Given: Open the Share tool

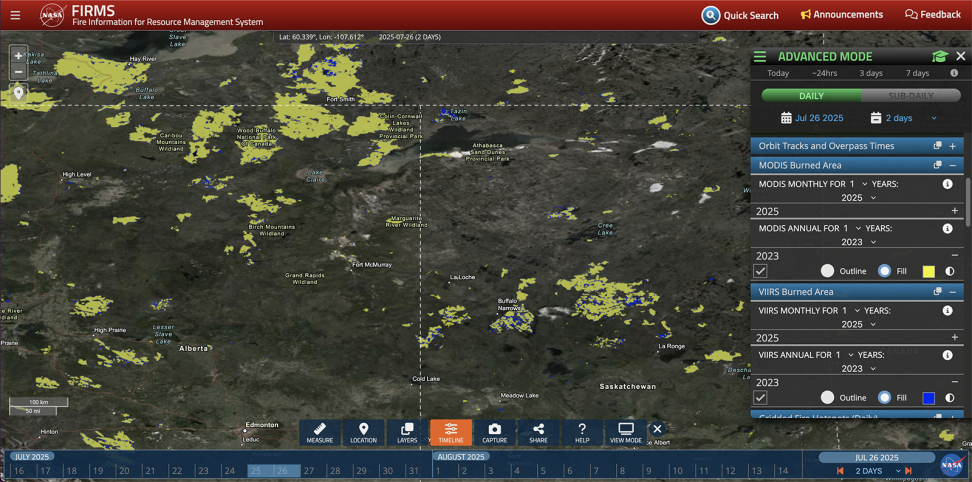Looking at the screenshot, I should click(539, 432).
